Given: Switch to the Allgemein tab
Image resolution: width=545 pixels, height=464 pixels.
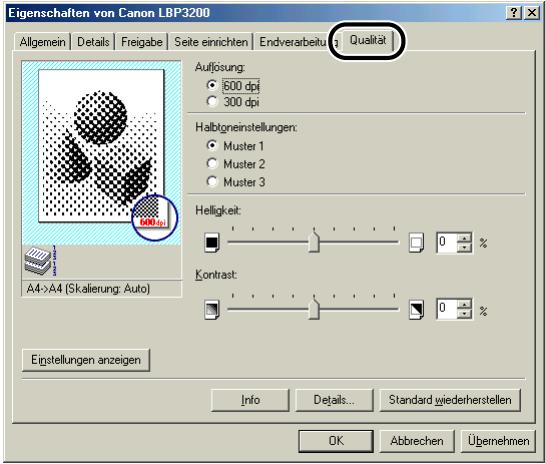Looking at the screenshot, I should [x=42, y=42].
